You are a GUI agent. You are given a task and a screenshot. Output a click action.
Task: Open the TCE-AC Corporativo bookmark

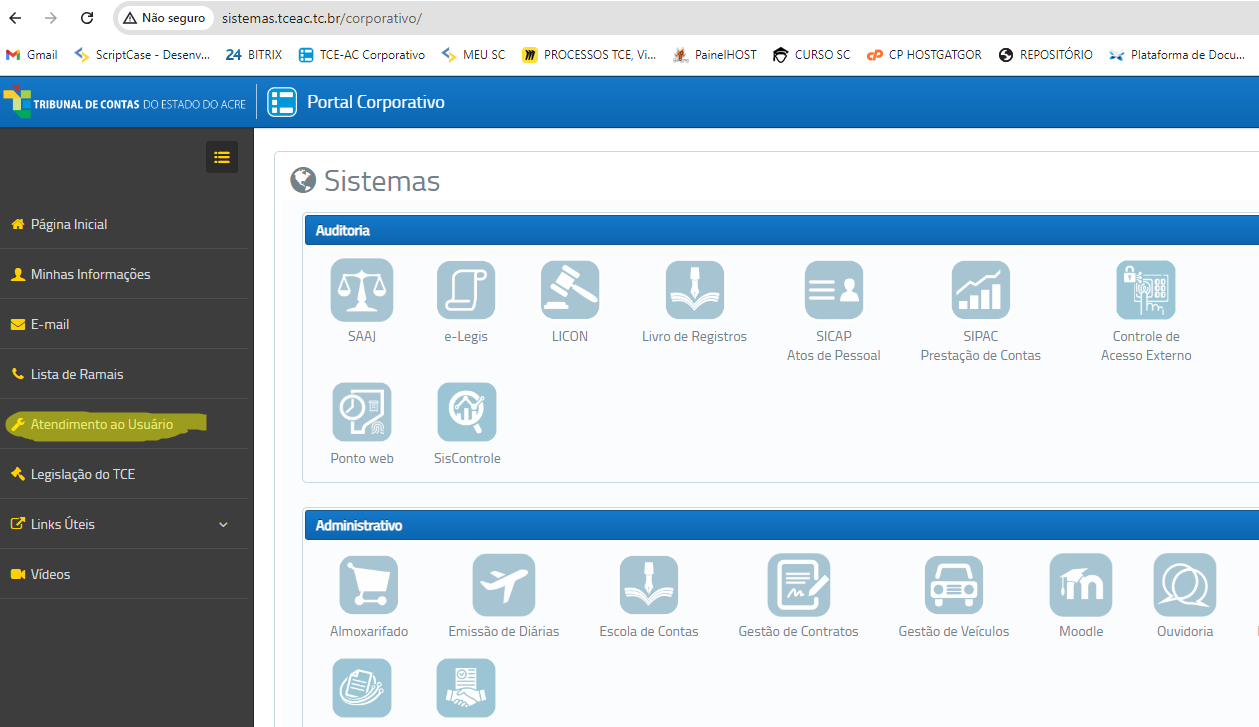pyautogui.click(x=362, y=55)
